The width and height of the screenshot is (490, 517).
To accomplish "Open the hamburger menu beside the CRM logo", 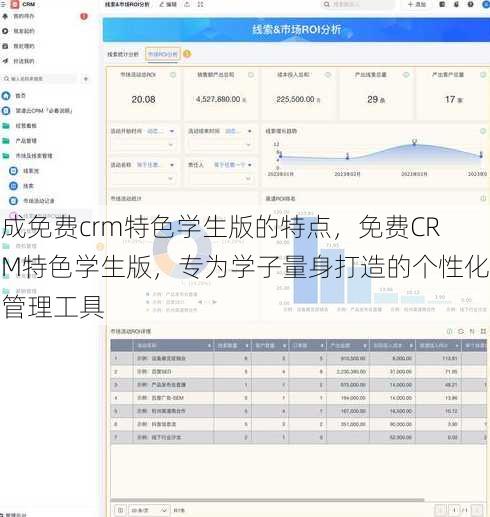I will pyautogui.click(x=3, y=4).
